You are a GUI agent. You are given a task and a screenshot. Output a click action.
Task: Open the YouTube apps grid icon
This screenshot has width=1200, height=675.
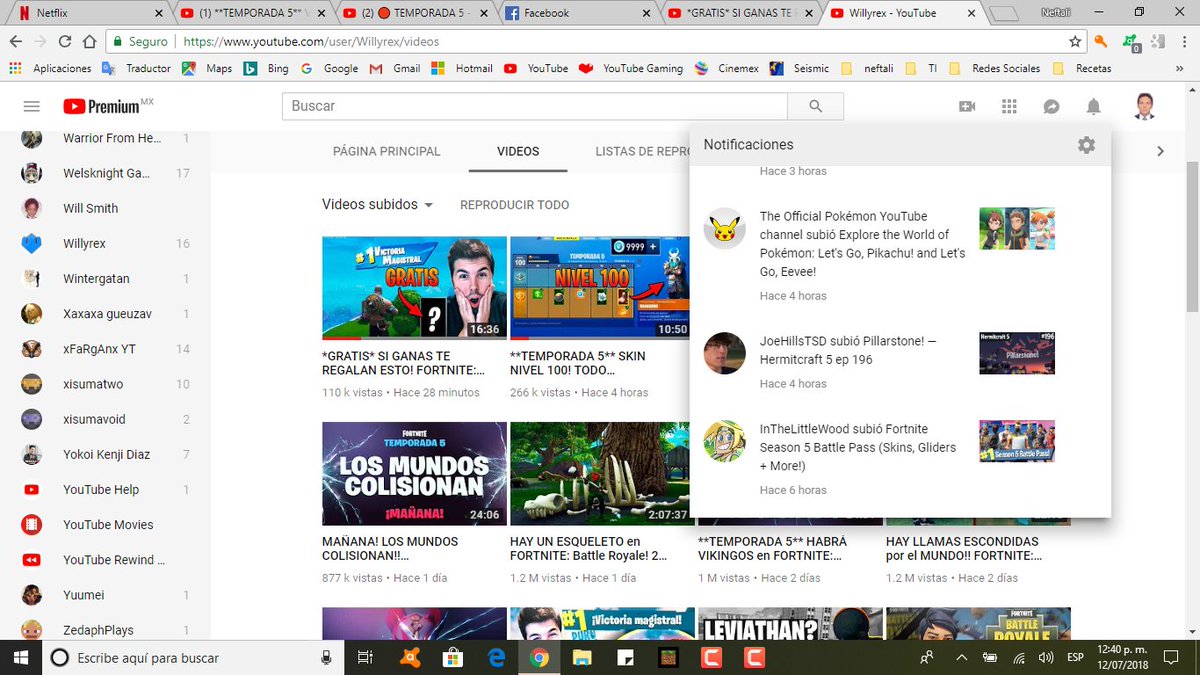point(1009,106)
